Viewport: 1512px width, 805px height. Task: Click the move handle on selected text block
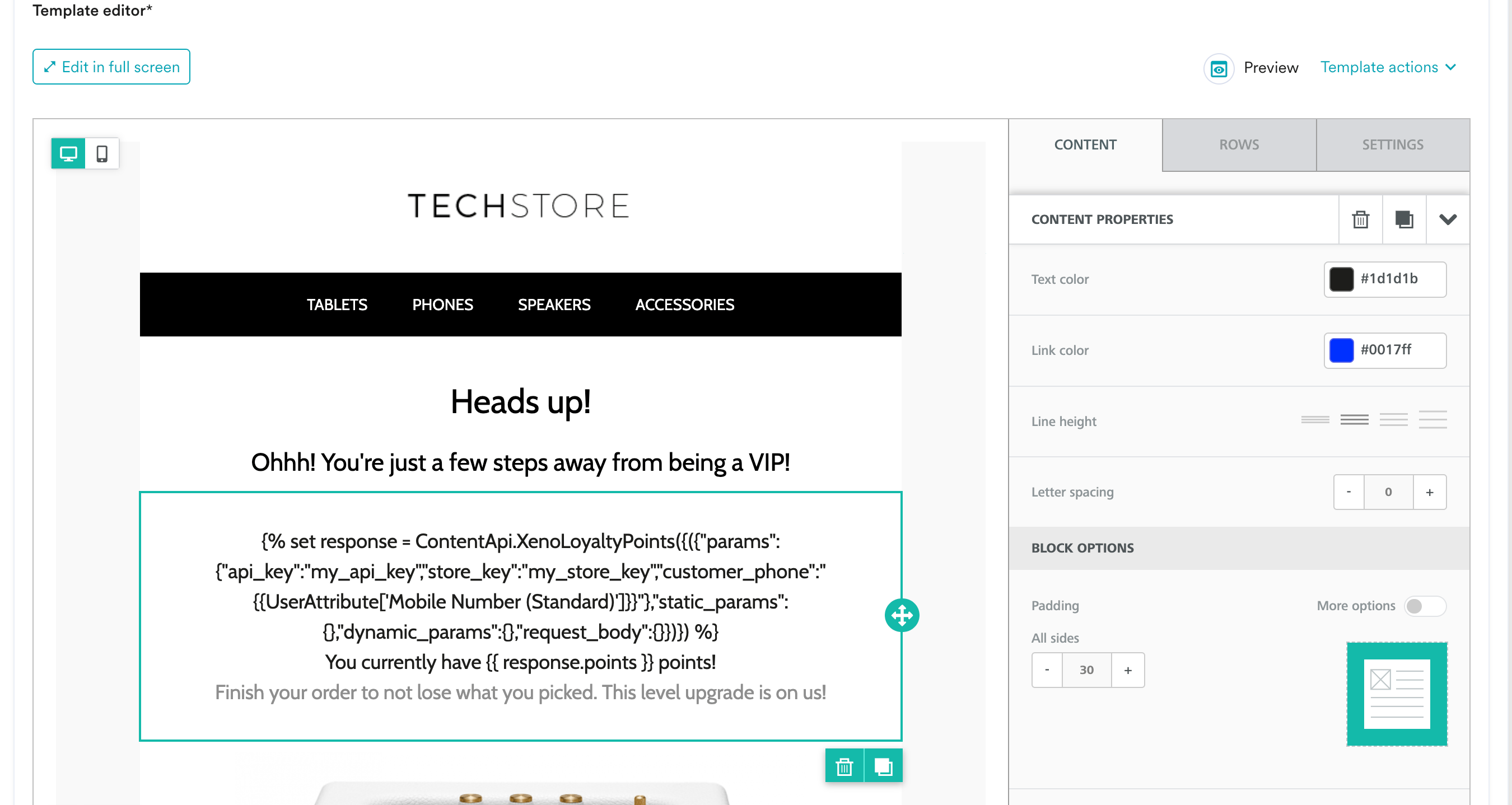902,615
